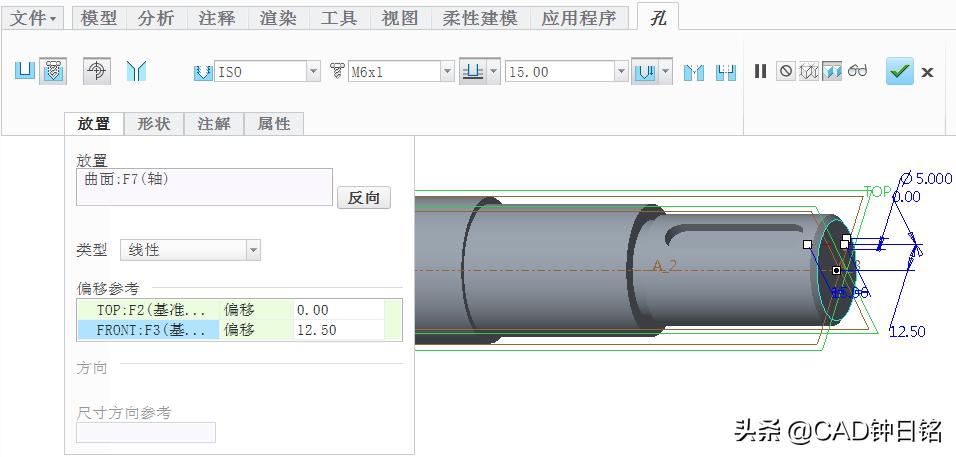Switch to the 分析 tab
This screenshot has height=457, width=956.
(x=156, y=18)
